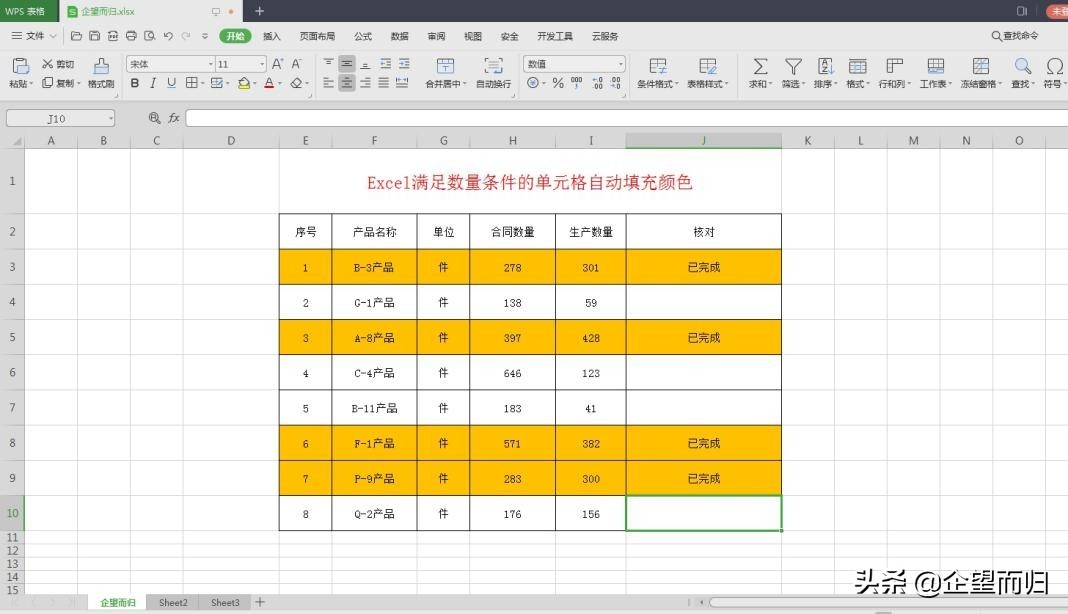Decrease font size with the smaller A
The image size is (1068, 614).
click(296, 64)
